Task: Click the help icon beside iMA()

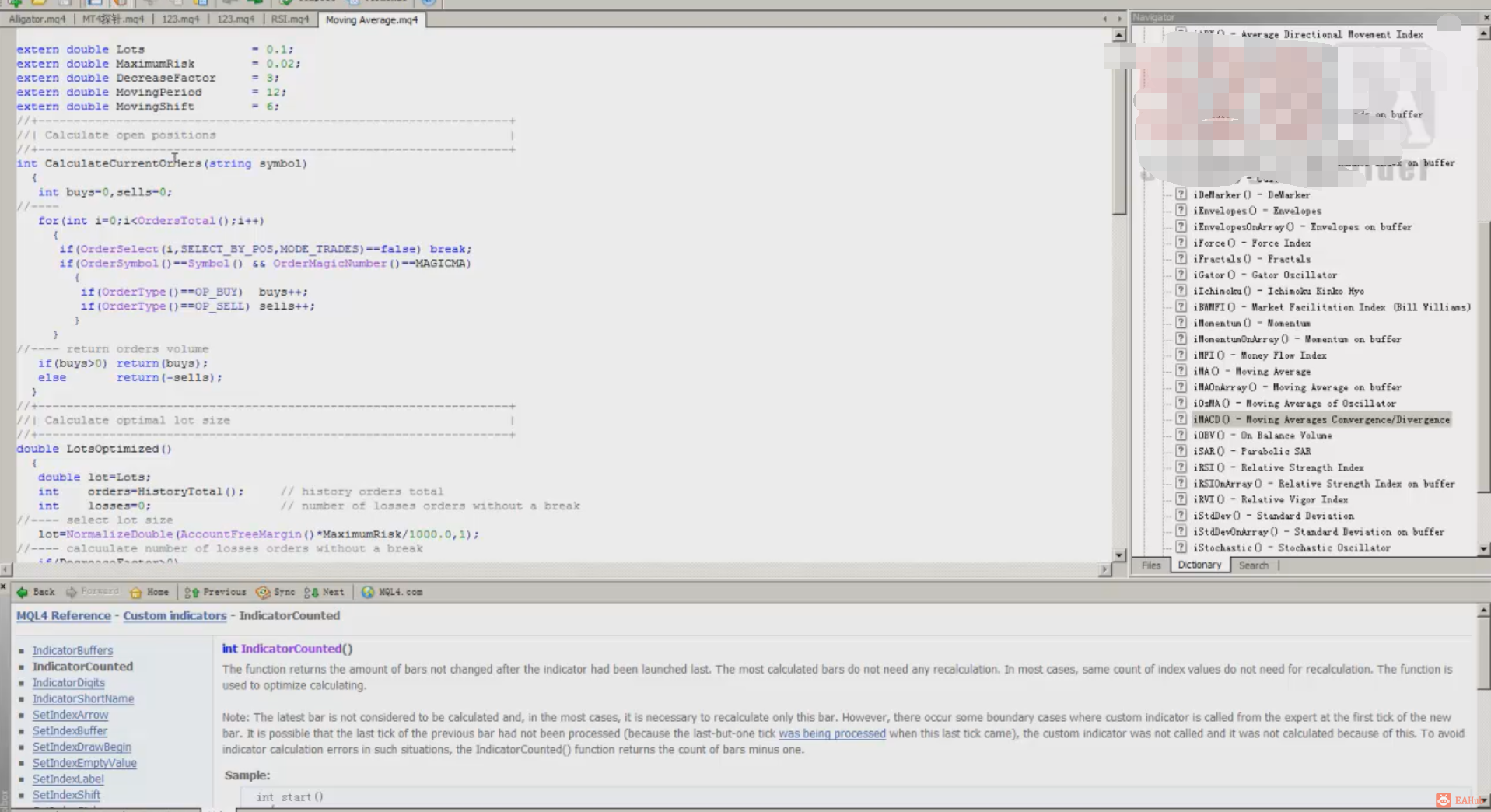Action: tap(1181, 371)
